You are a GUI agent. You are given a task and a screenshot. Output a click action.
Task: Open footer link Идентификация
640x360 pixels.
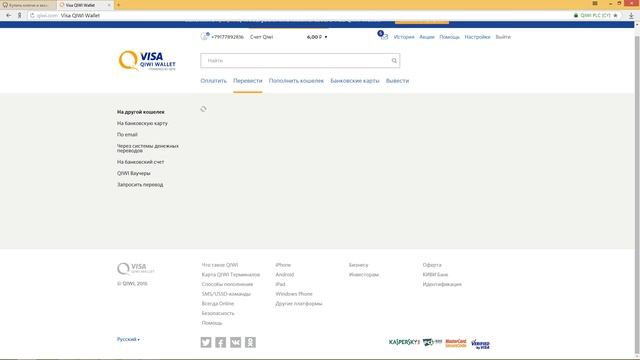coord(442,284)
